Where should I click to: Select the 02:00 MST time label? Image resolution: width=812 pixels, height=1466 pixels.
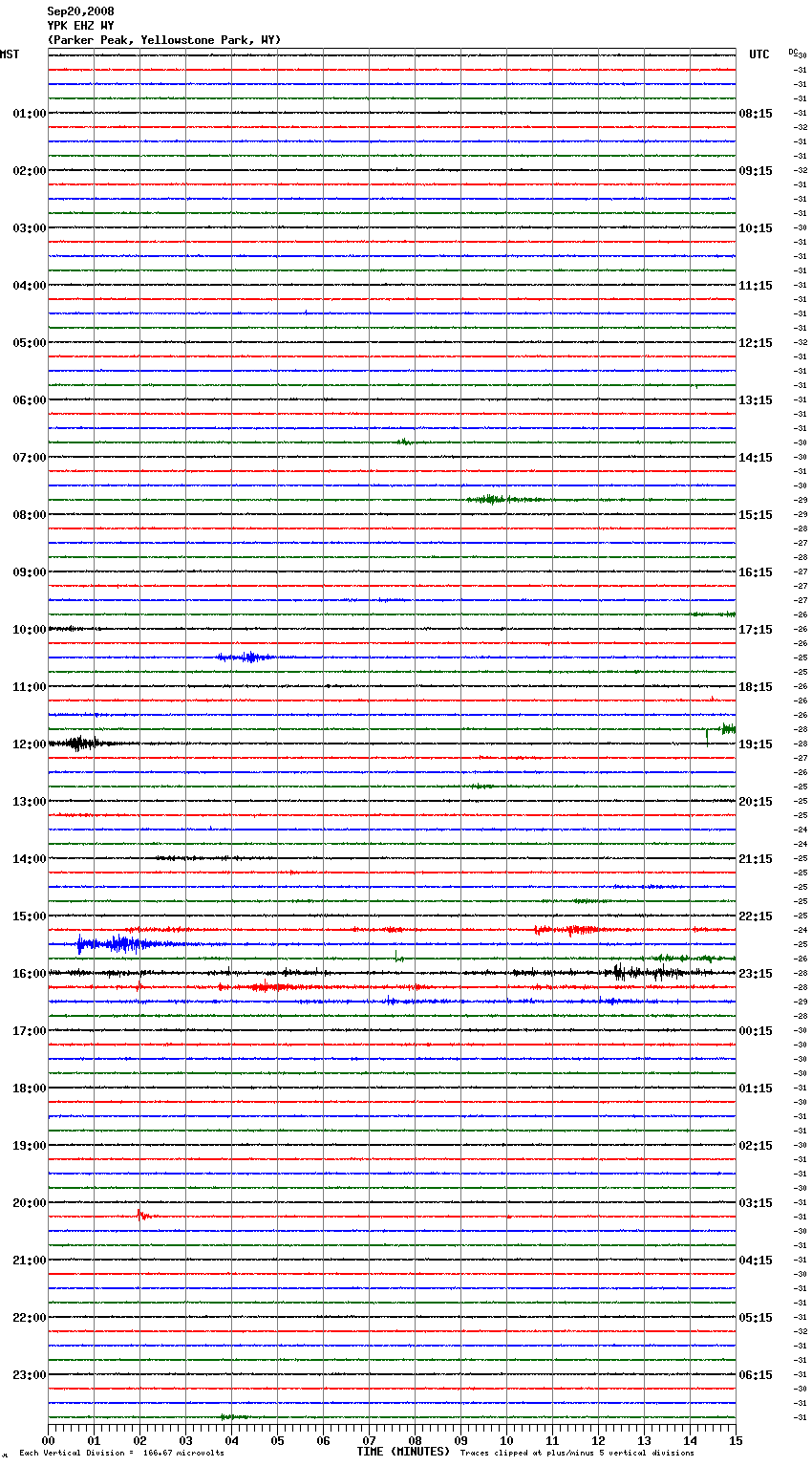(x=29, y=171)
